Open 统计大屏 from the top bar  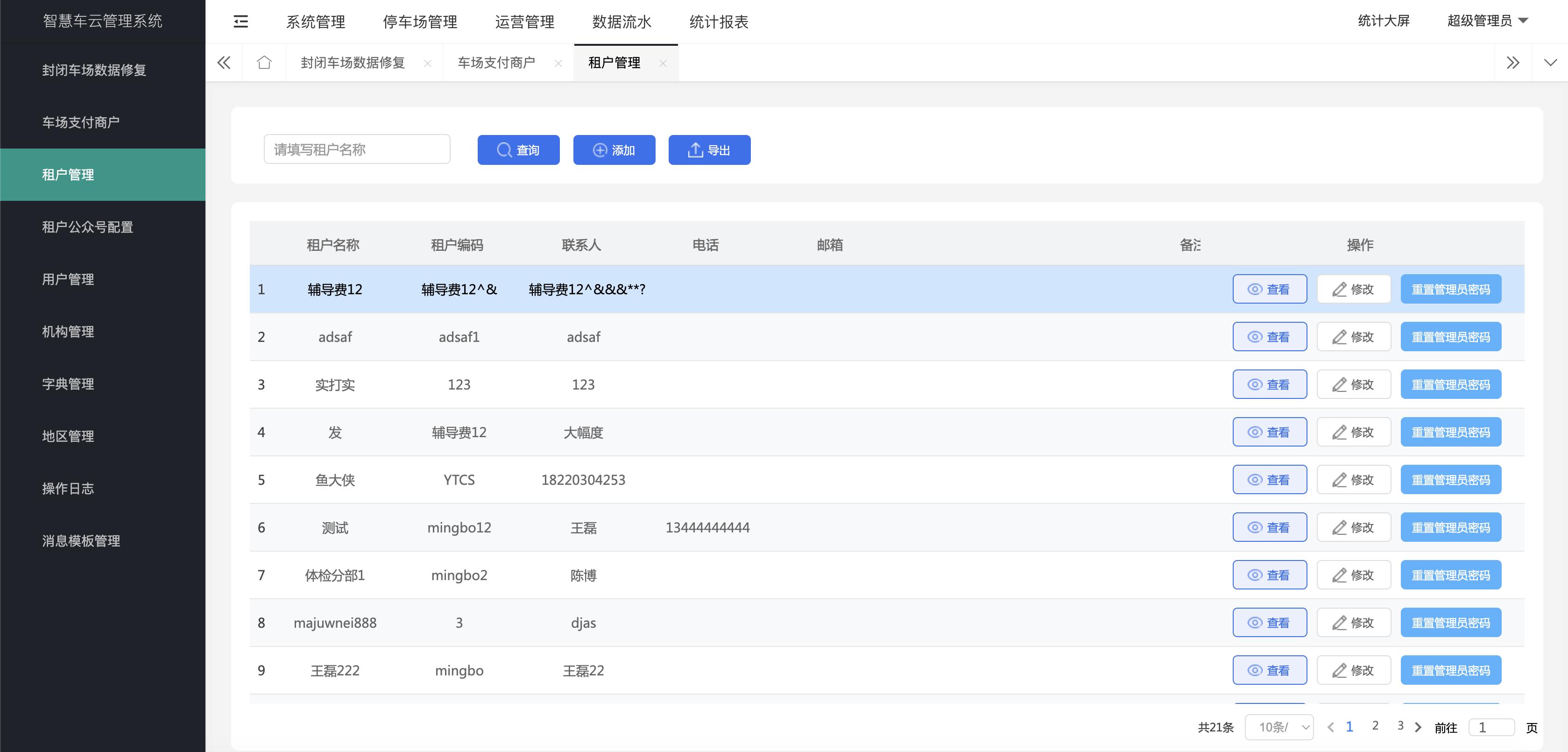click(1383, 20)
